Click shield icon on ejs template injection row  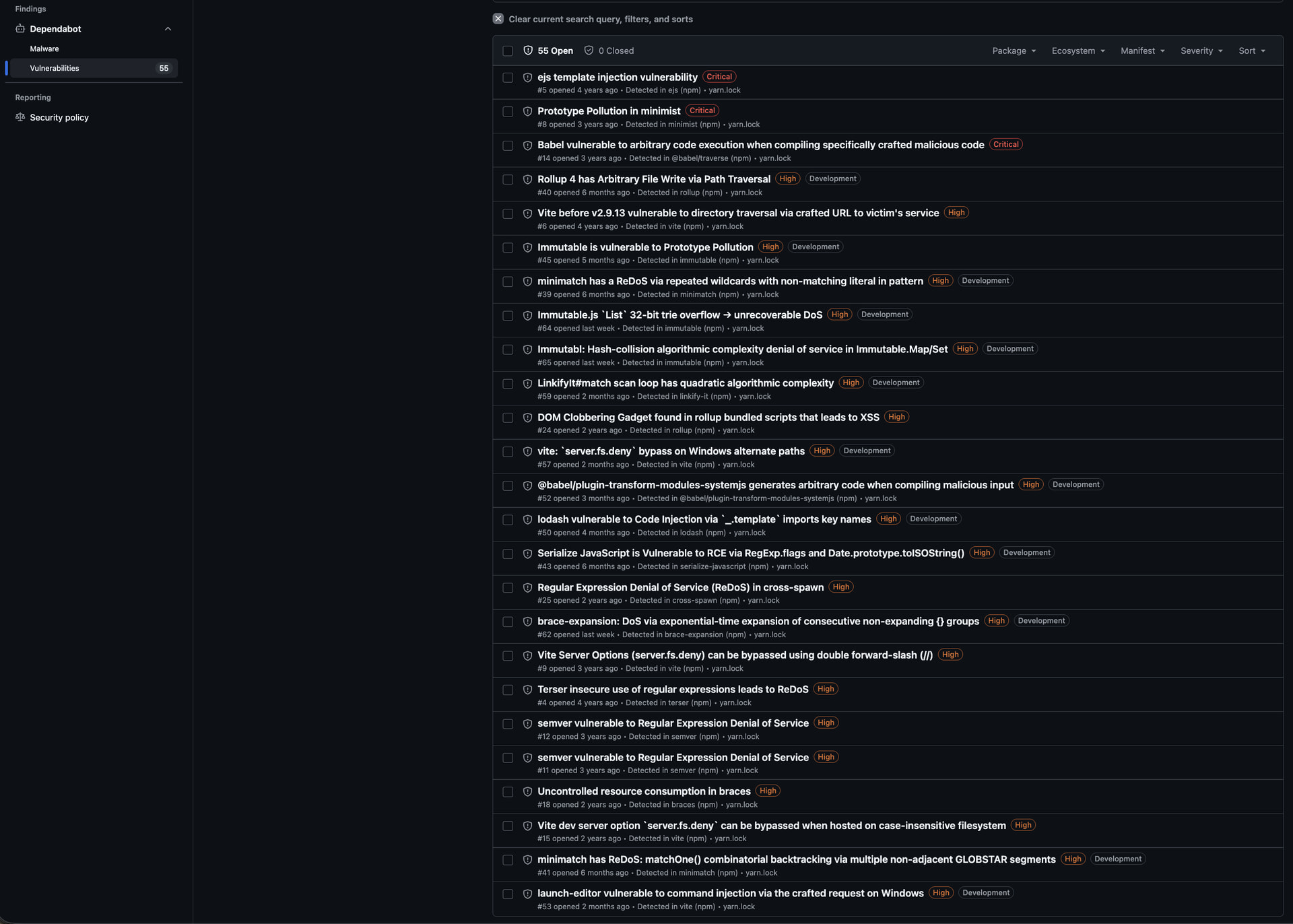[527, 77]
